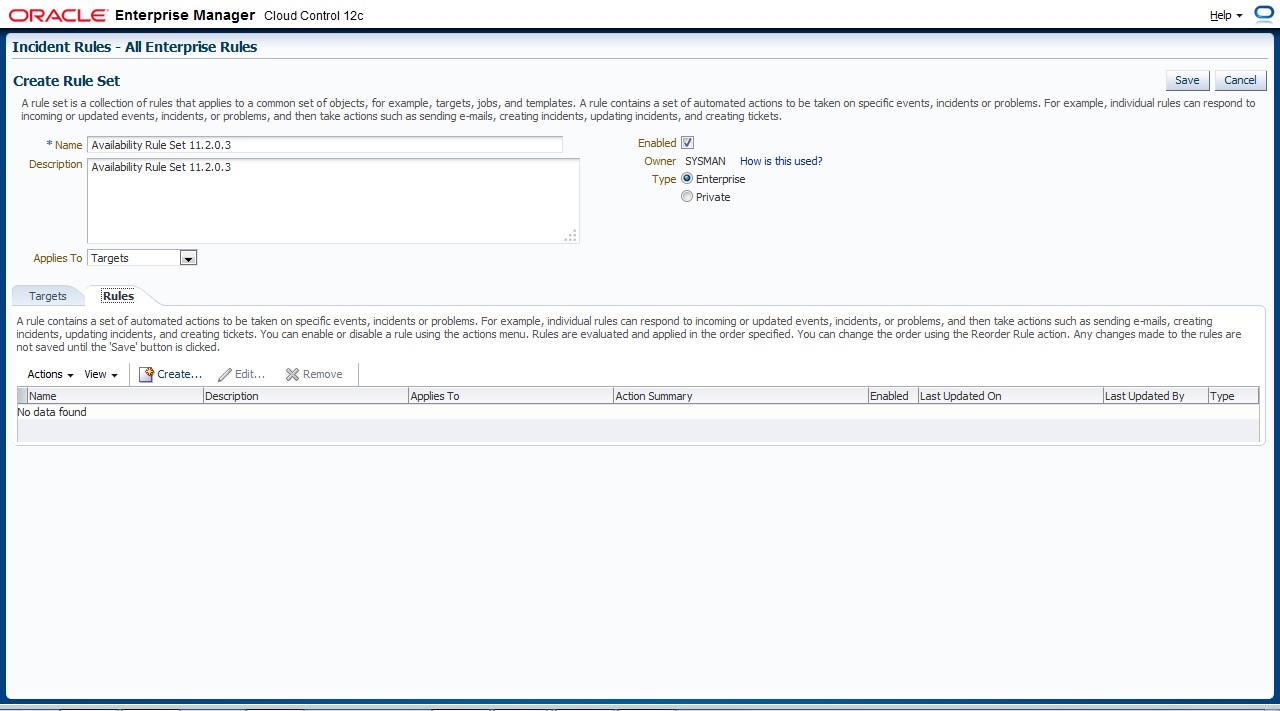Screen dimensions: 1280x711
Task: Click into the Name input field
Action: click(325, 145)
